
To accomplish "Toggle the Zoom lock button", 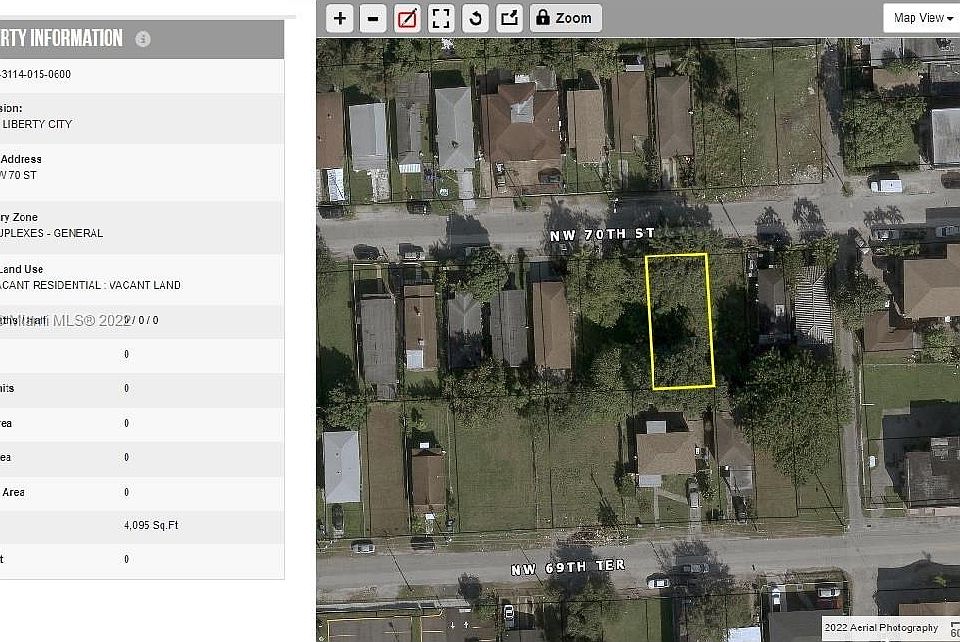I will coord(565,18).
